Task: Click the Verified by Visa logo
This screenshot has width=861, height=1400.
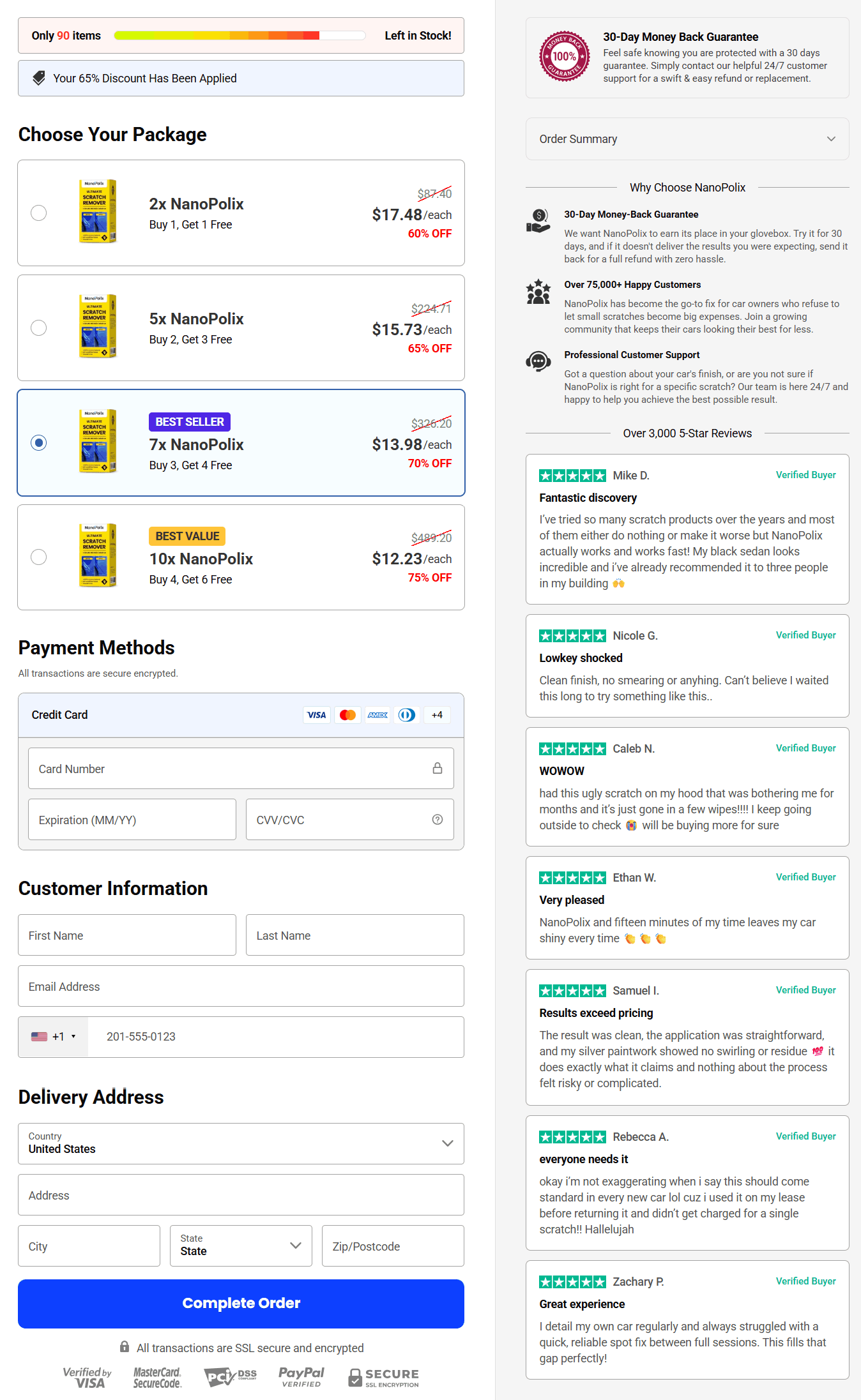Action: 88,1378
